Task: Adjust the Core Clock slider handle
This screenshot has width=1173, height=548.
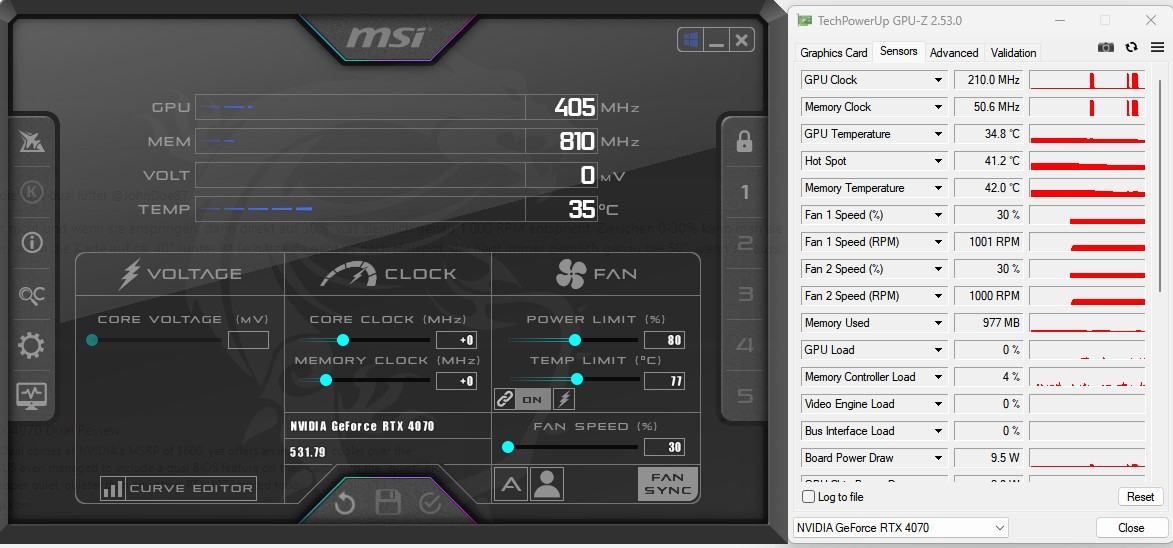Action: click(x=343, y=340)
